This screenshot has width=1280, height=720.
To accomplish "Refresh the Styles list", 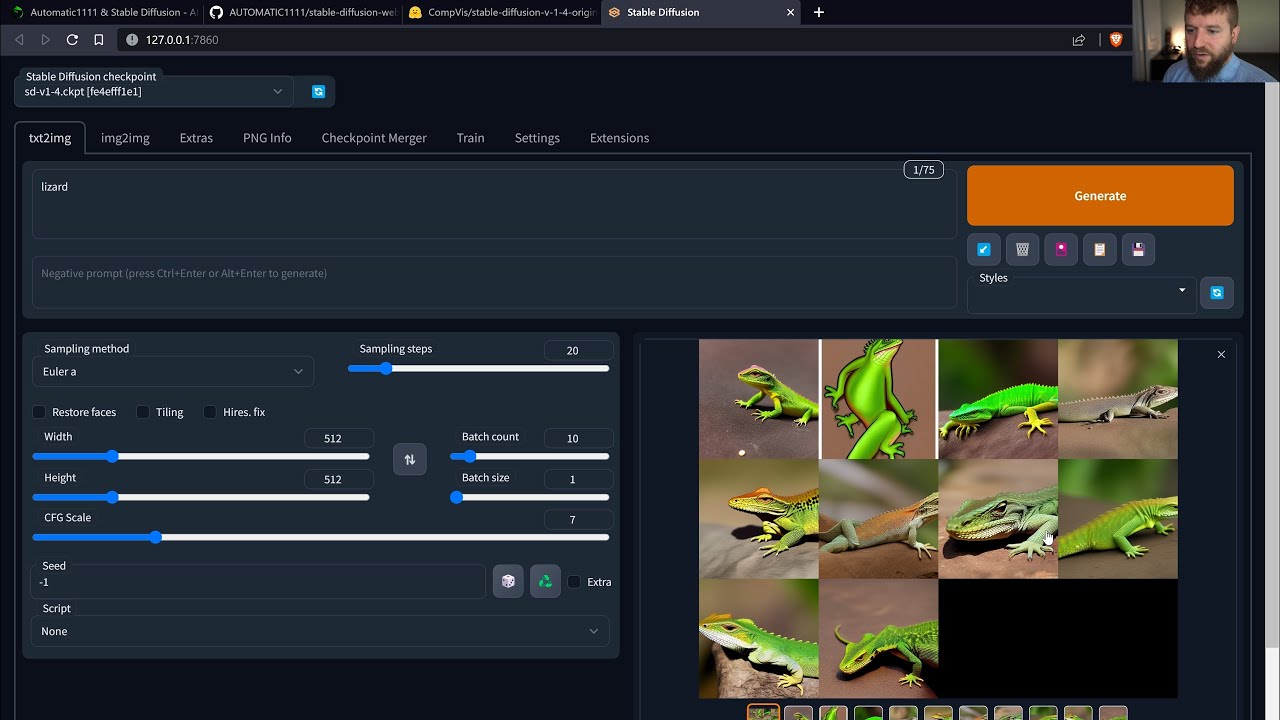I will (x=1217, y=293).
